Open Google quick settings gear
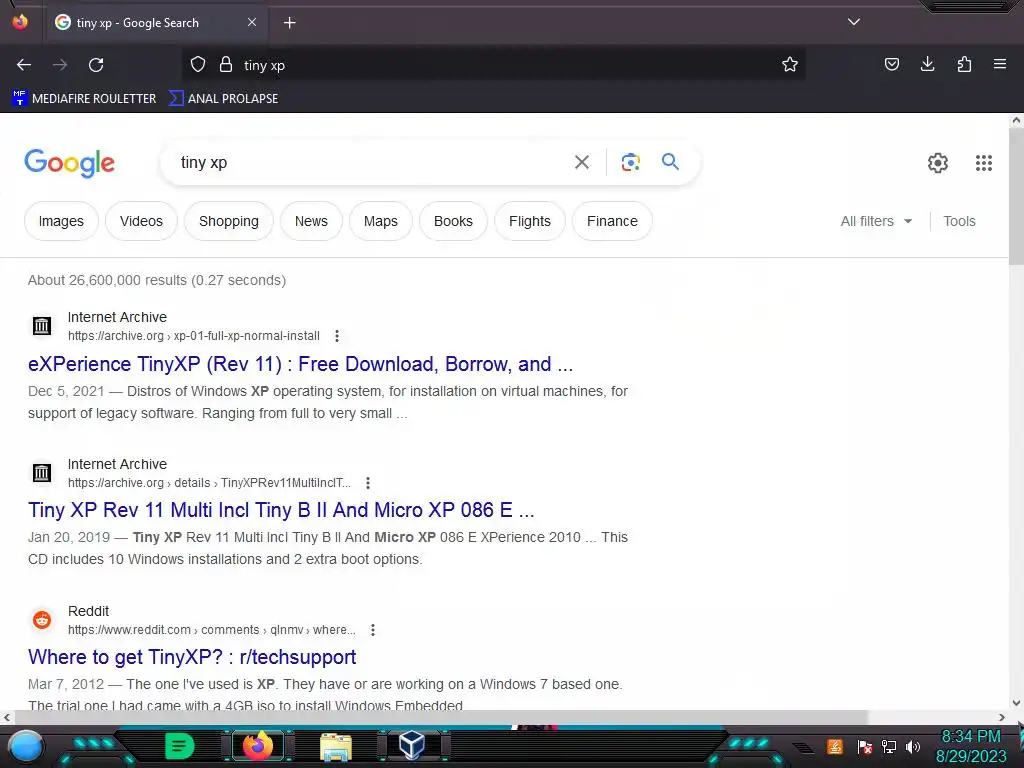Image resolution: width=1024 pixels, height=768 pixels. 938,163
